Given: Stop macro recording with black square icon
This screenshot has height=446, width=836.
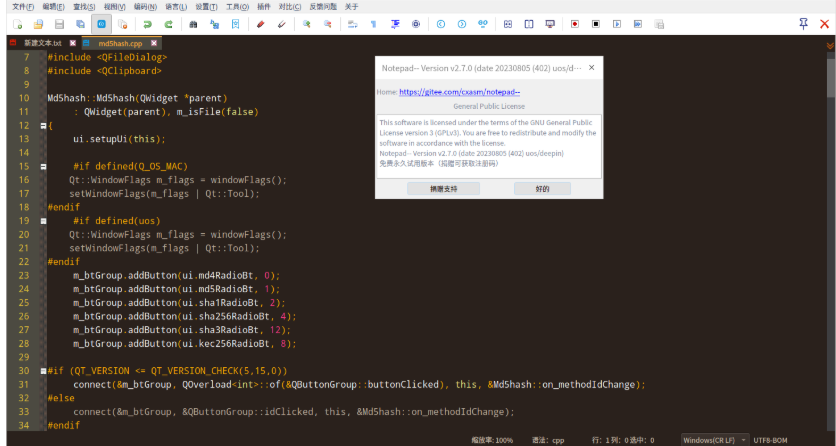Looking at the screenshot, I should coord(596,24).
